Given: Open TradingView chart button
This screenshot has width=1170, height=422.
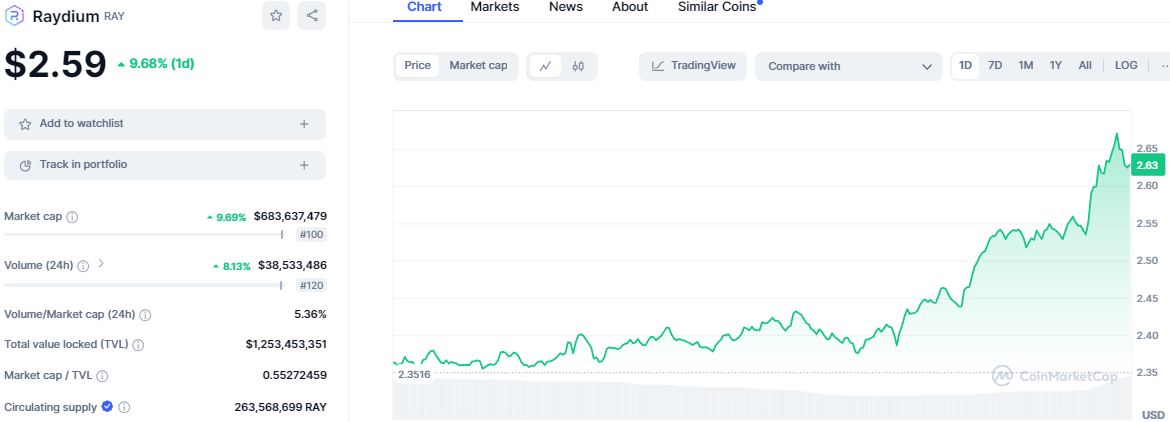Looking at the screenshot, I should [693, 66].
